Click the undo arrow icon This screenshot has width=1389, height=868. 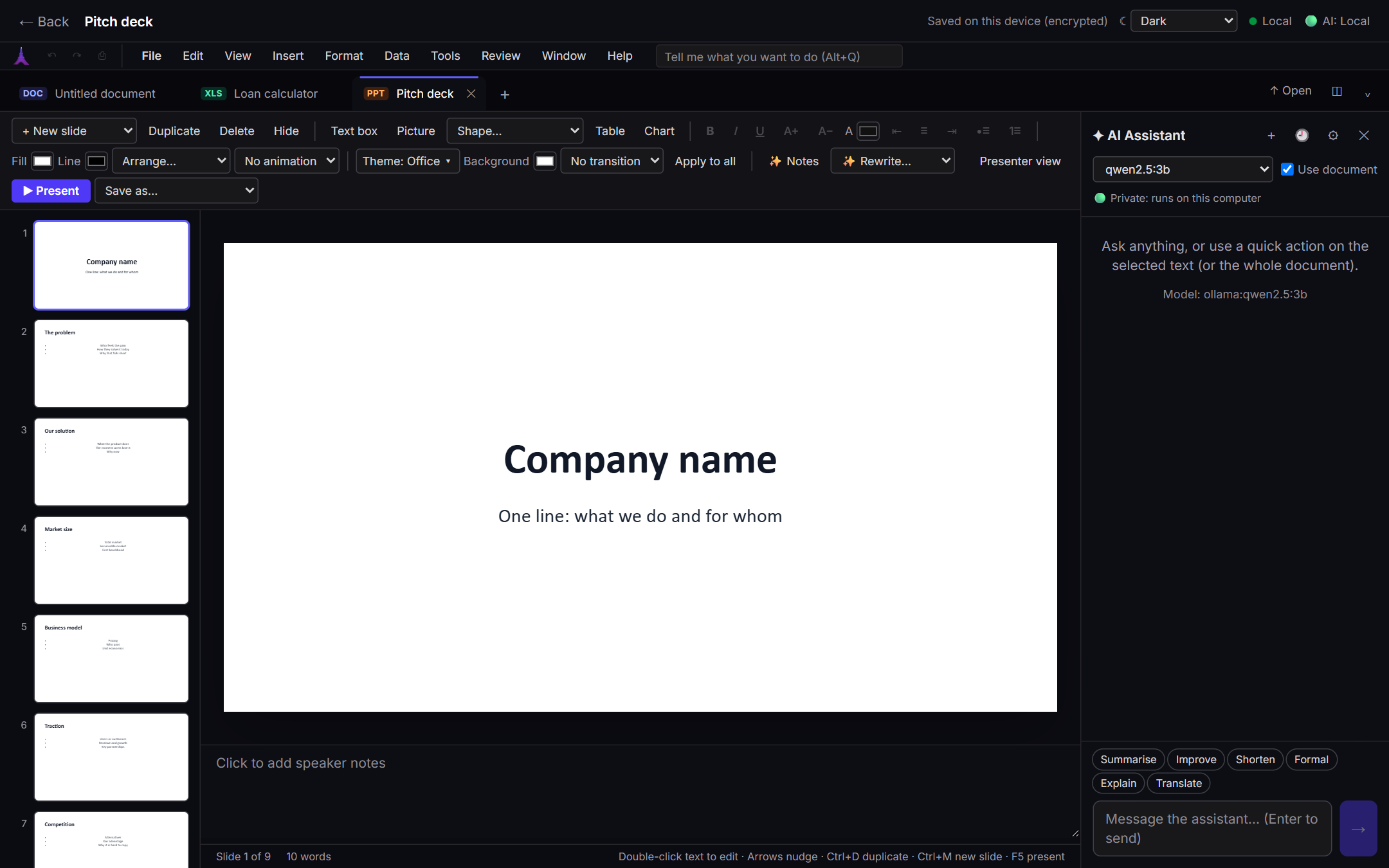52,56
